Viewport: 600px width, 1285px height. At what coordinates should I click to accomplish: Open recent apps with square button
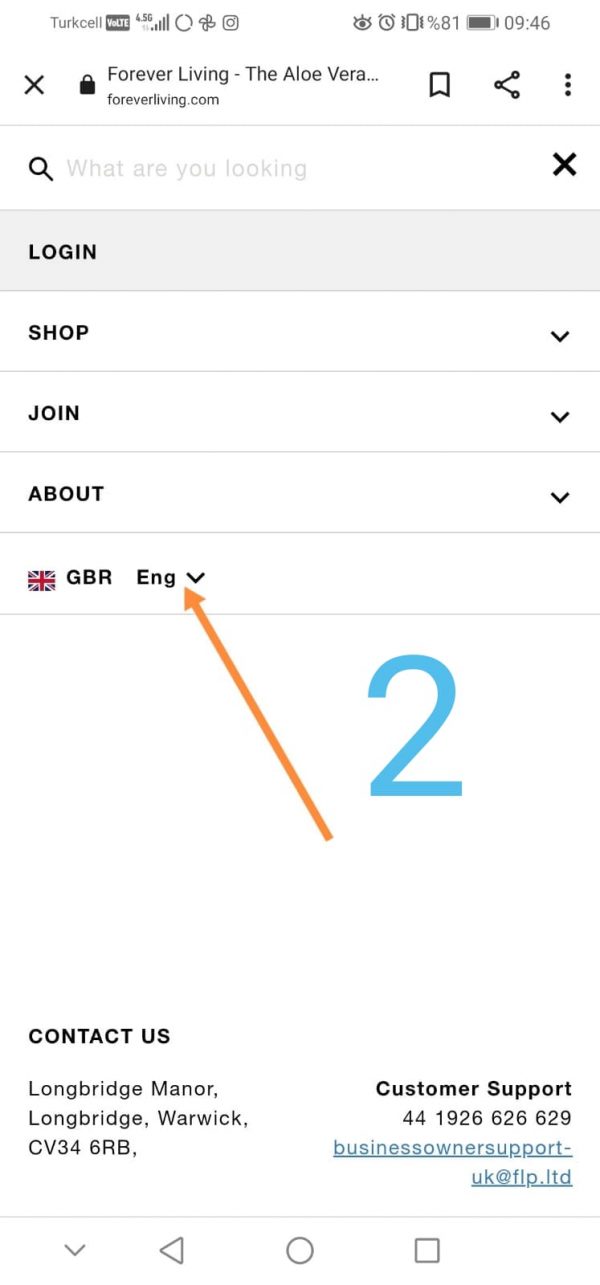427,1249
